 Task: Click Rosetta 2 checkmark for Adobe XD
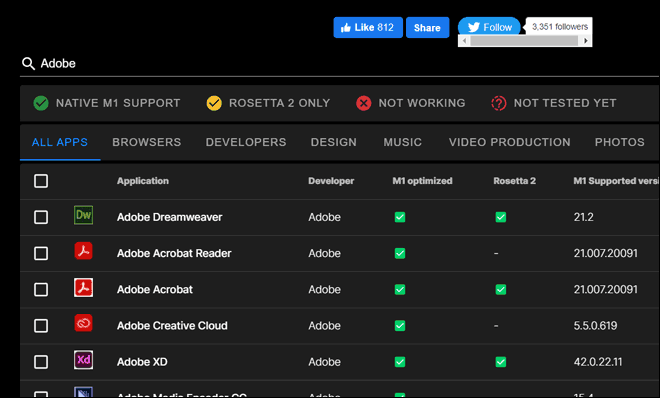[501, 362]
